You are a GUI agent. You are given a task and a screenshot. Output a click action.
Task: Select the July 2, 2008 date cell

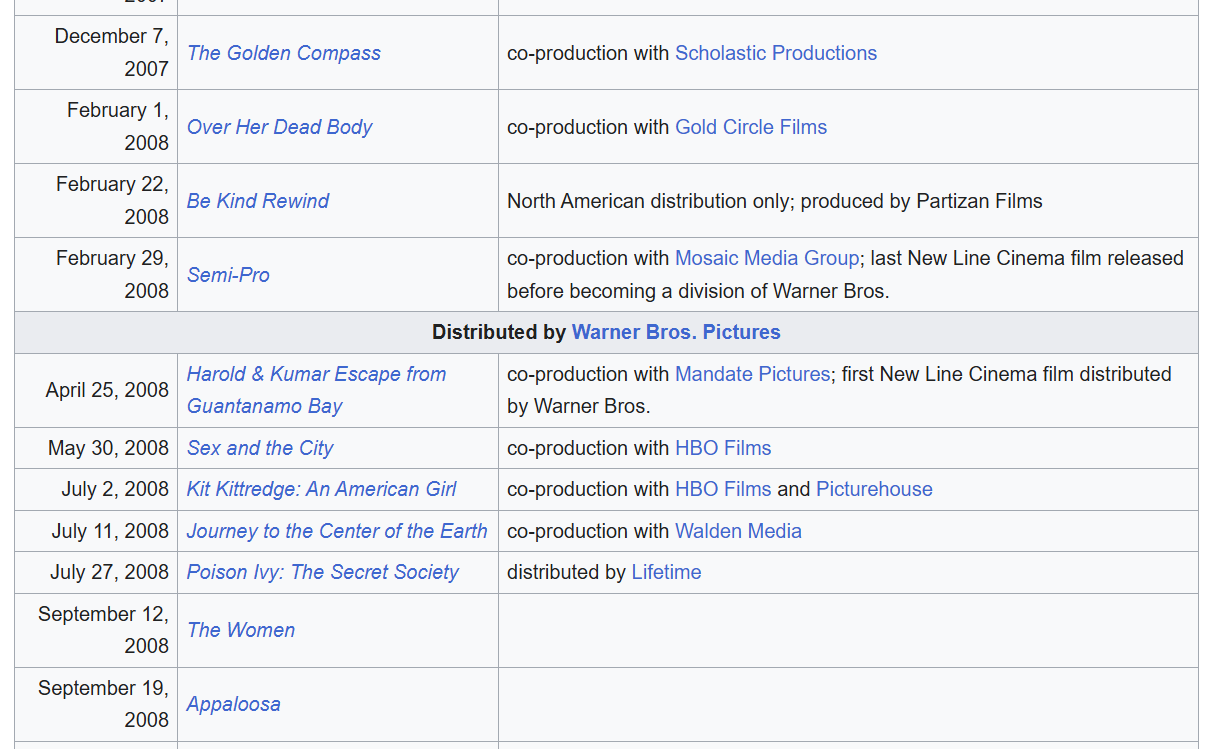[96, 489]
